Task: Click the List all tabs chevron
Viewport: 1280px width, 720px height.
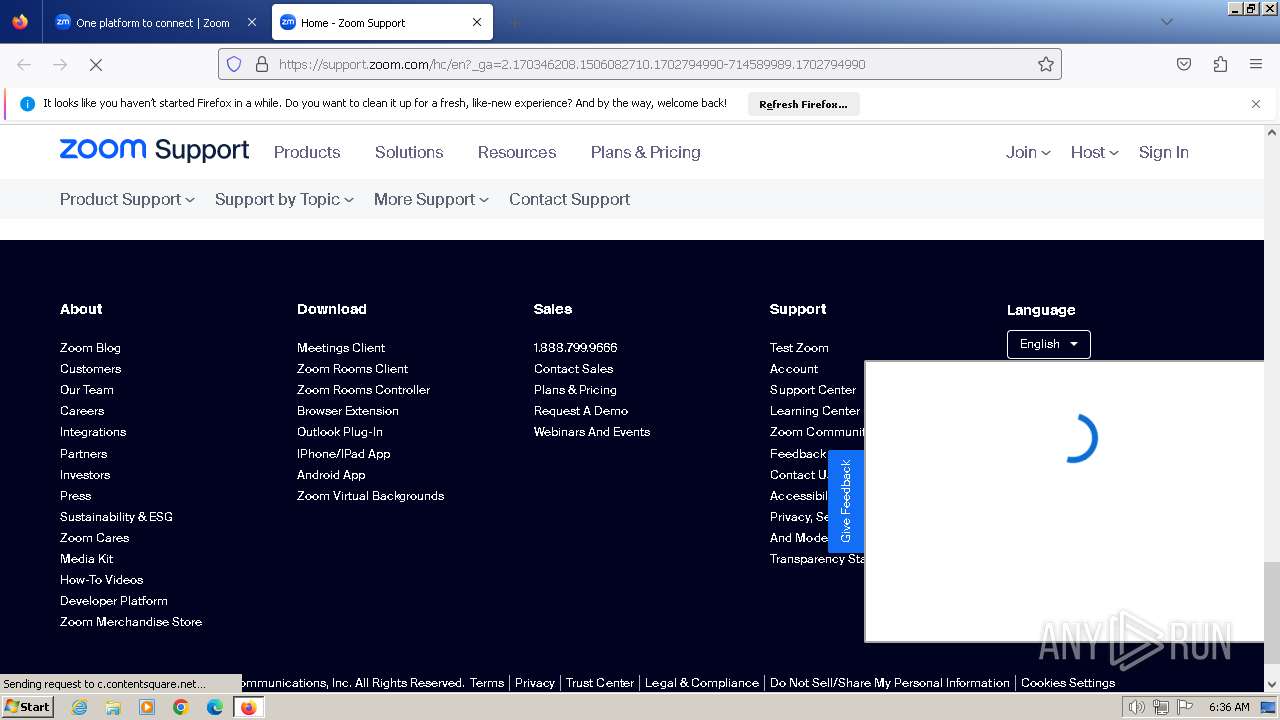Action: click(x=1166, y=22)
